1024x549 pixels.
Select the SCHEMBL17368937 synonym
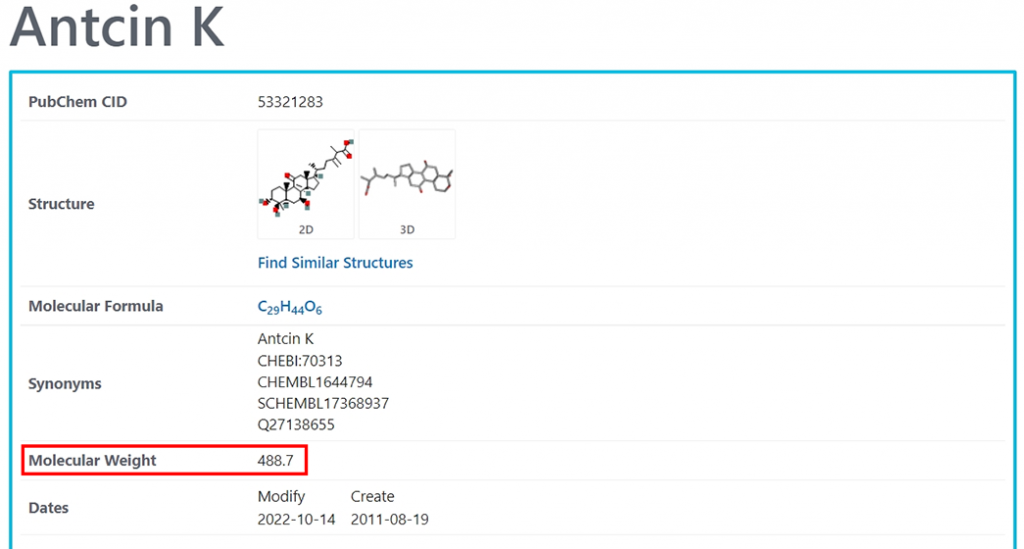tap(323, 403)
